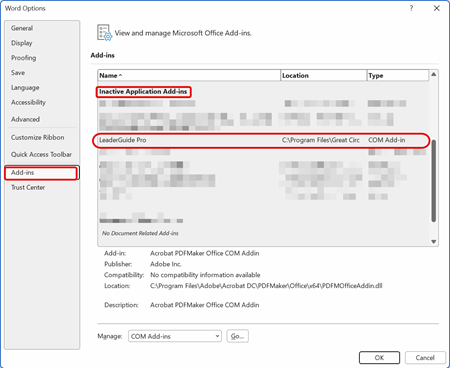Click the add-ins list scroll down arrow

coord(434,241)
